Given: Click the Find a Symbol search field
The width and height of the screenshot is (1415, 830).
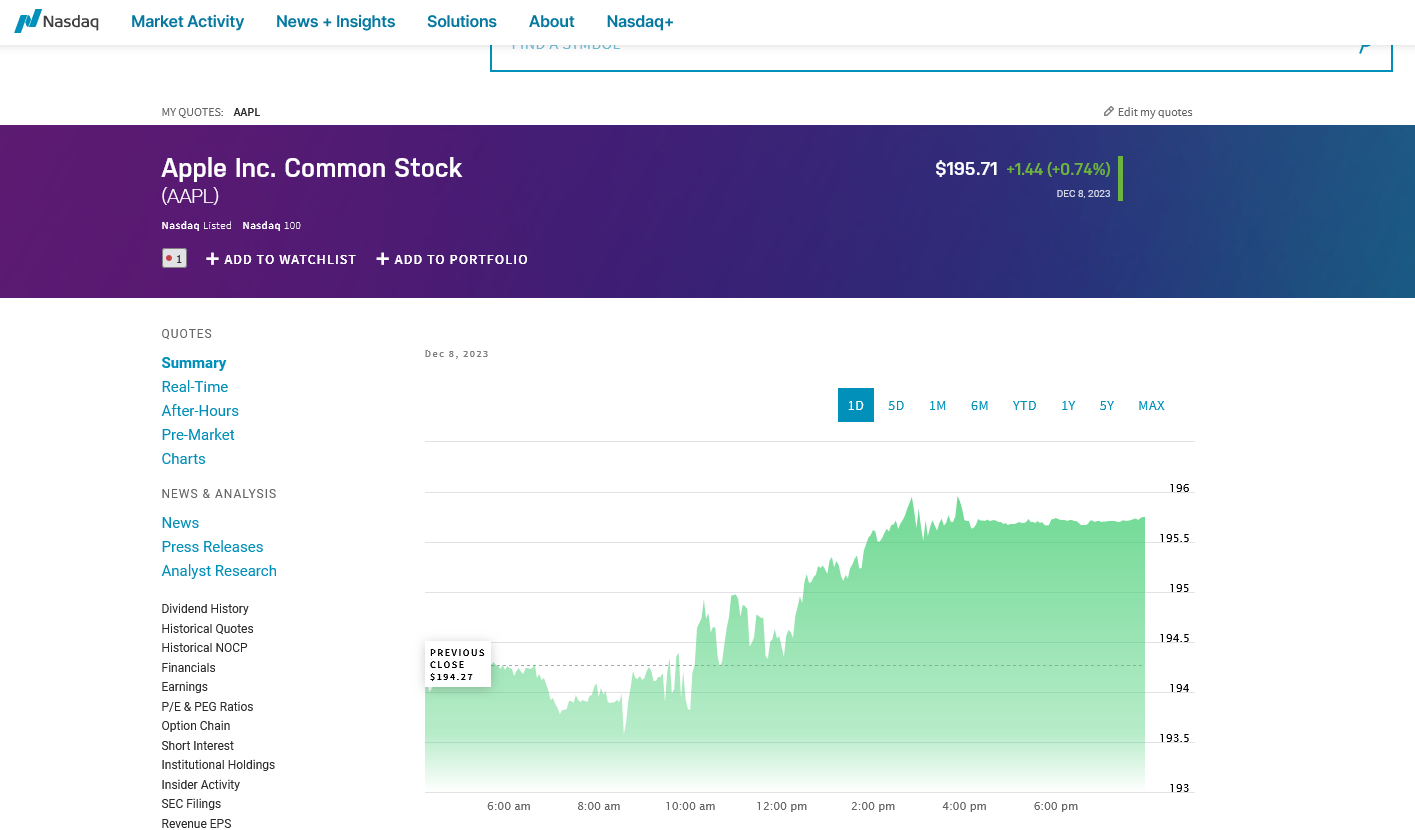Looking at the screenshot, I should pos(941,57).
